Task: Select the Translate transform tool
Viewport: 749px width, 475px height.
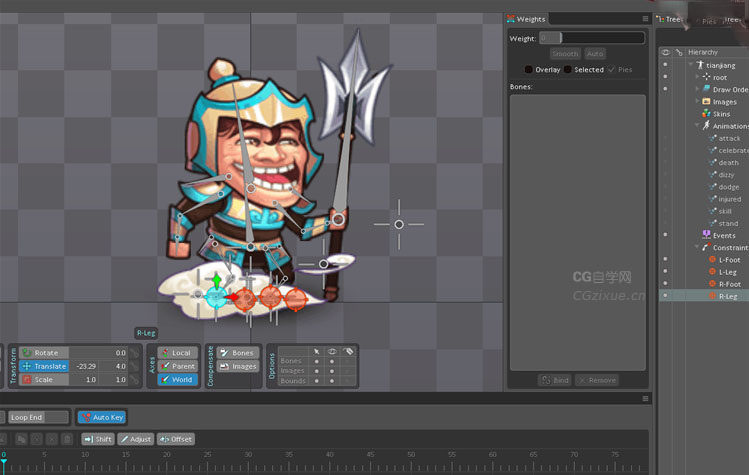Action: point(44,366)
